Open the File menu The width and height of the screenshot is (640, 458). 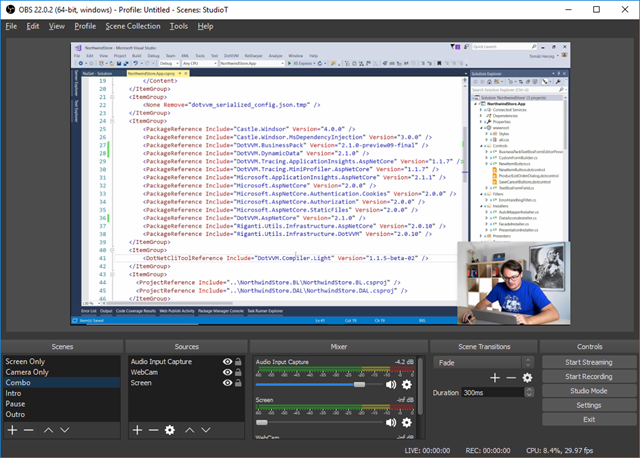[x=11, y=26]
